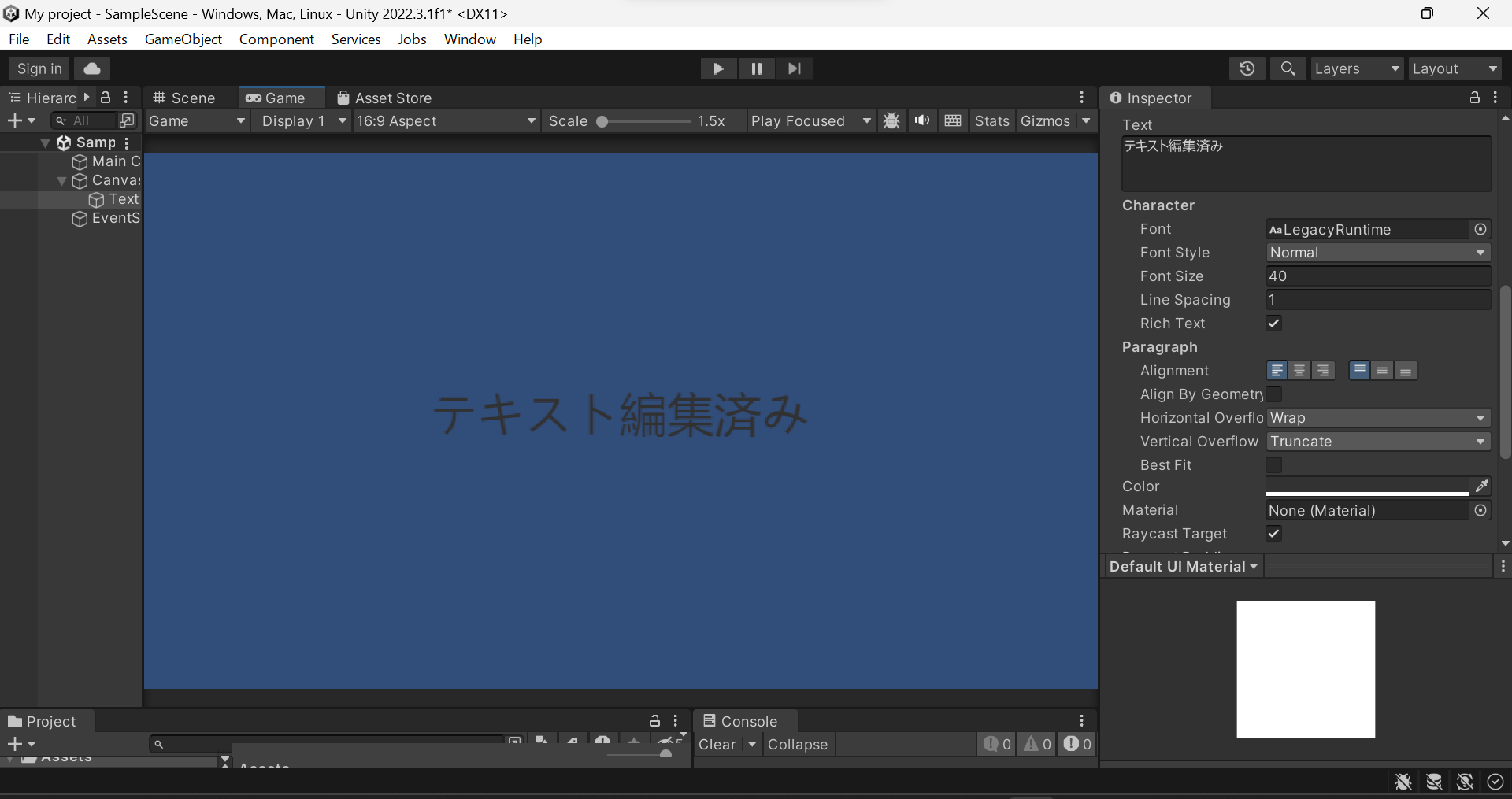
Task: Collapse the Canvas tree item arrow
Action: click(x=62, y=180)
